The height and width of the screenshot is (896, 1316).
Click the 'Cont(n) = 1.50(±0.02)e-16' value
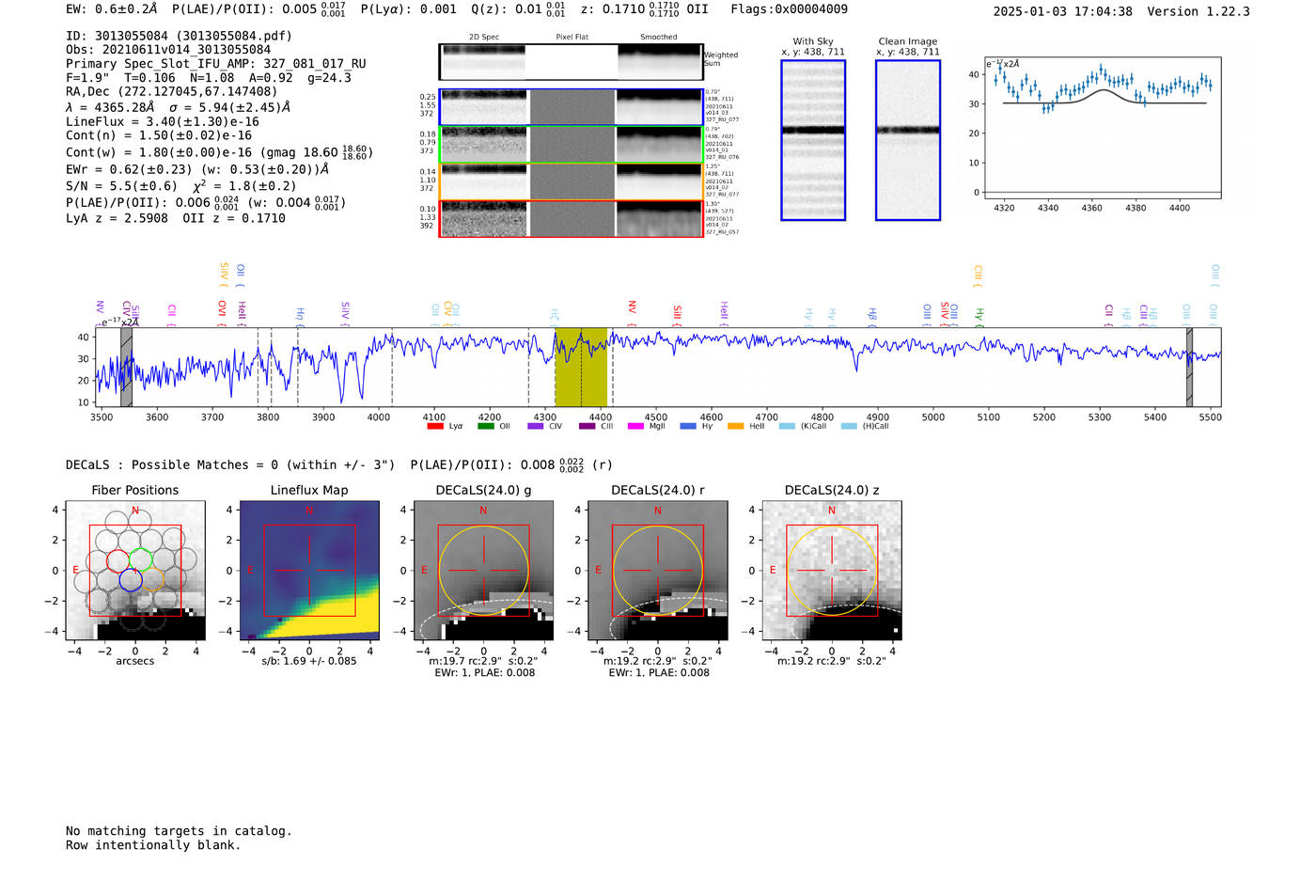tap(159, 135)
